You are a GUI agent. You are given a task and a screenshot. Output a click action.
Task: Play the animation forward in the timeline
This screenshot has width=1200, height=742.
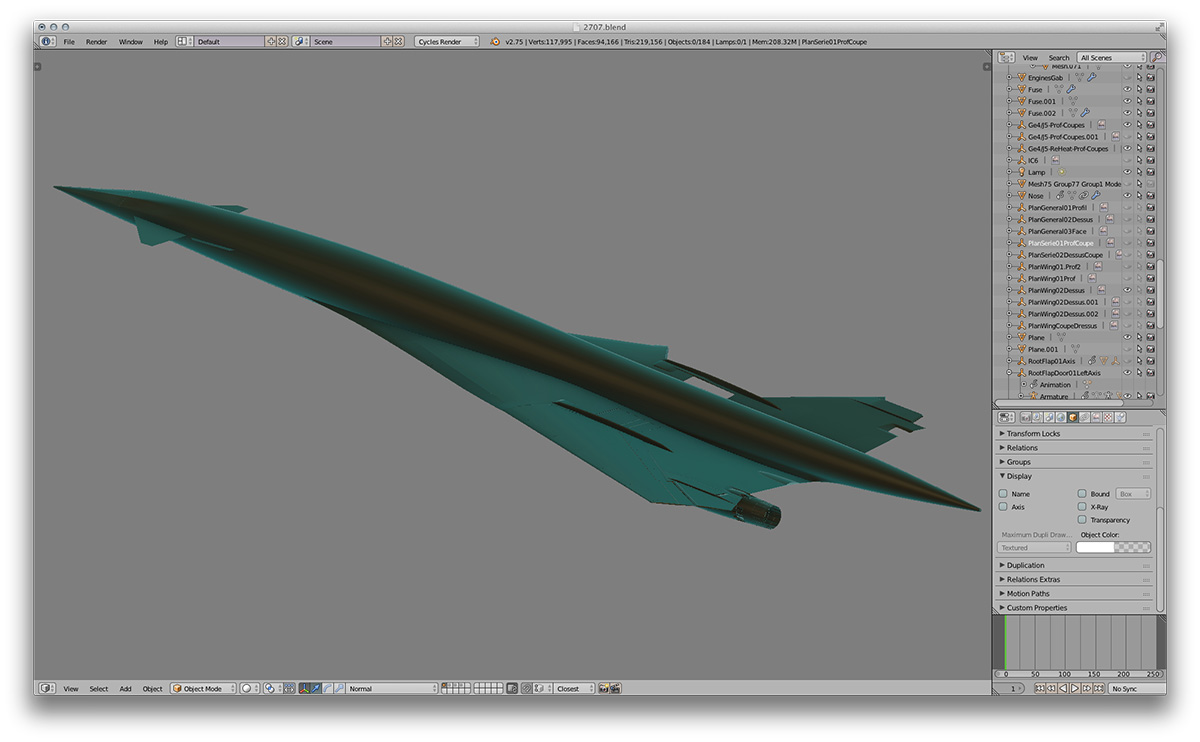pyautogui.click(x=1075, y=688)
